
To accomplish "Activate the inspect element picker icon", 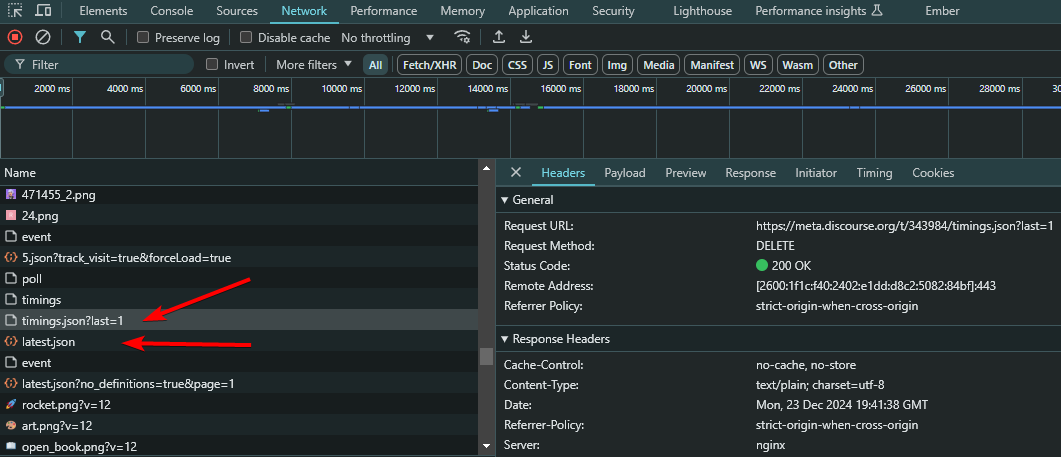I will 15,11.
